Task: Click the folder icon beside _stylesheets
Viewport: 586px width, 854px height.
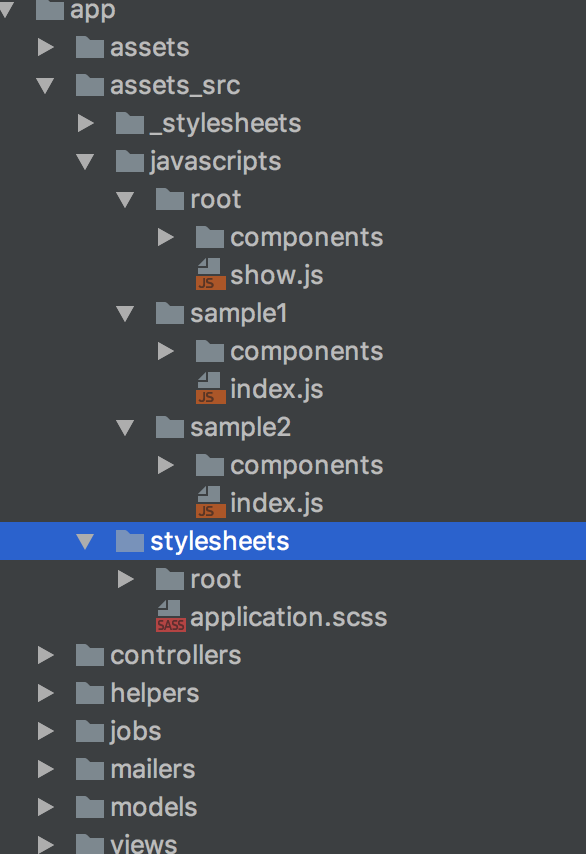Action: 130,123
